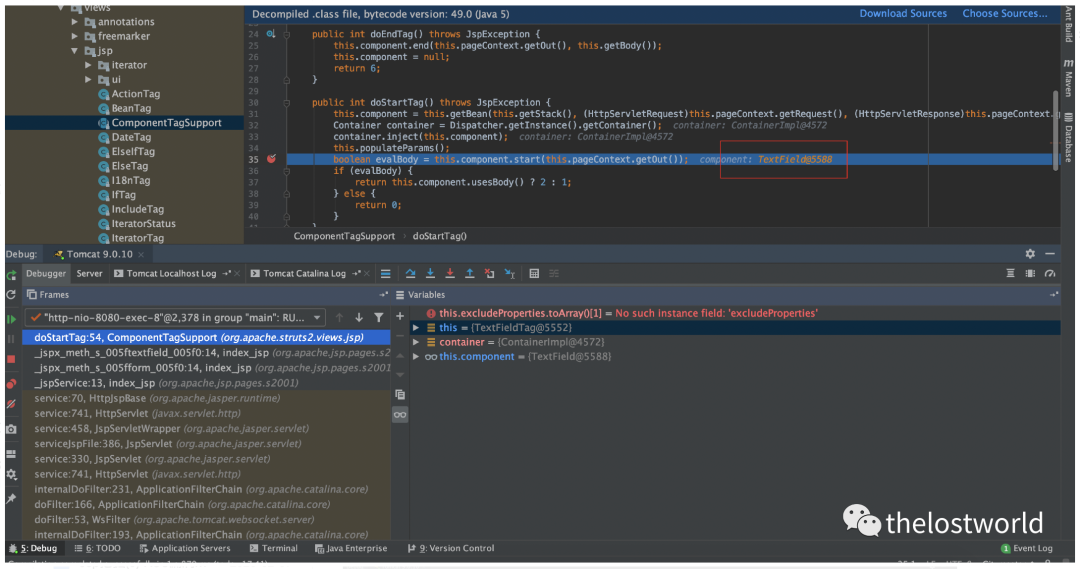The height and width of the screenshot is (569, 1080).
Task: Toggle Mute Breakpoints in debug sidebar
Action: coord(11,404)
